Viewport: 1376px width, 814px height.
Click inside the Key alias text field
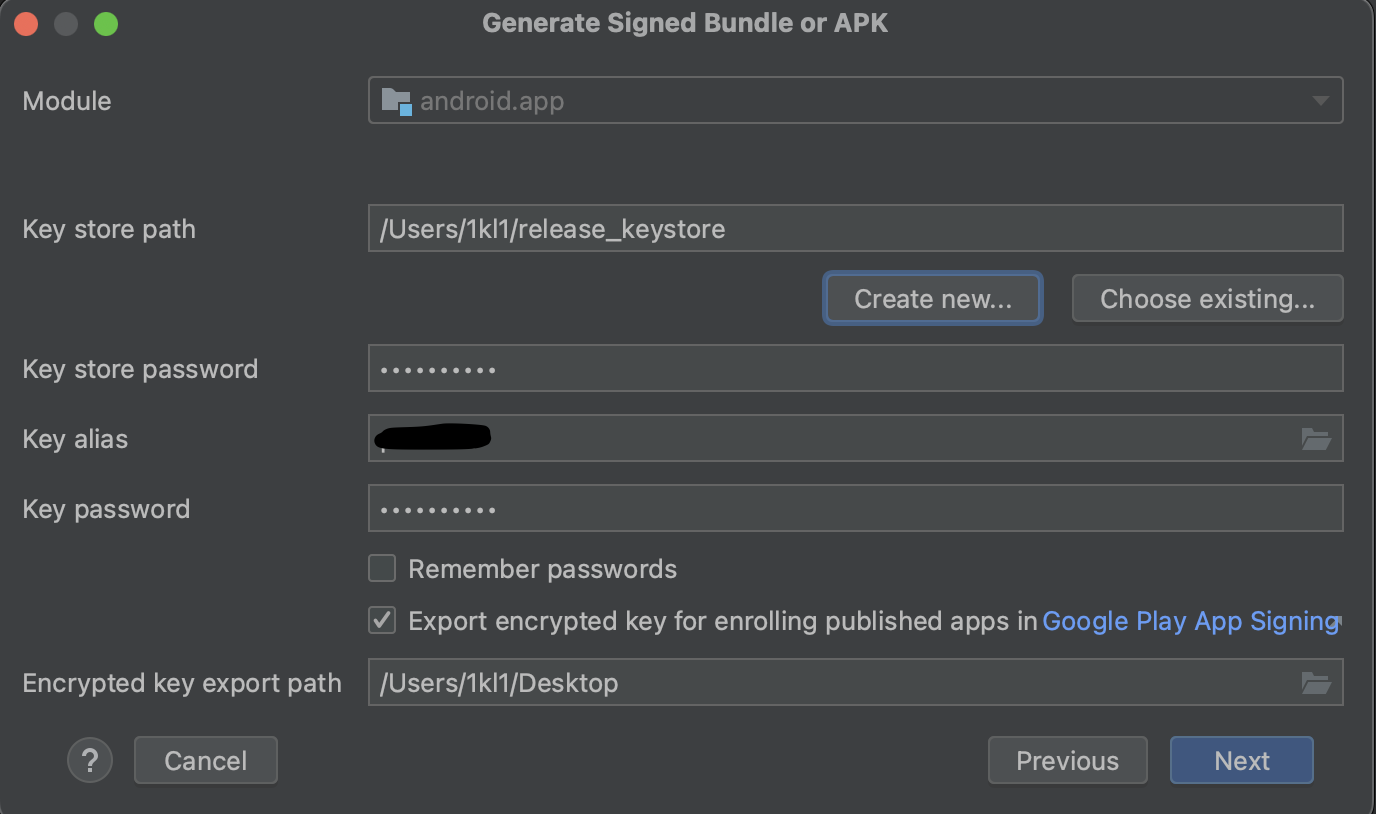pos(830,439)
